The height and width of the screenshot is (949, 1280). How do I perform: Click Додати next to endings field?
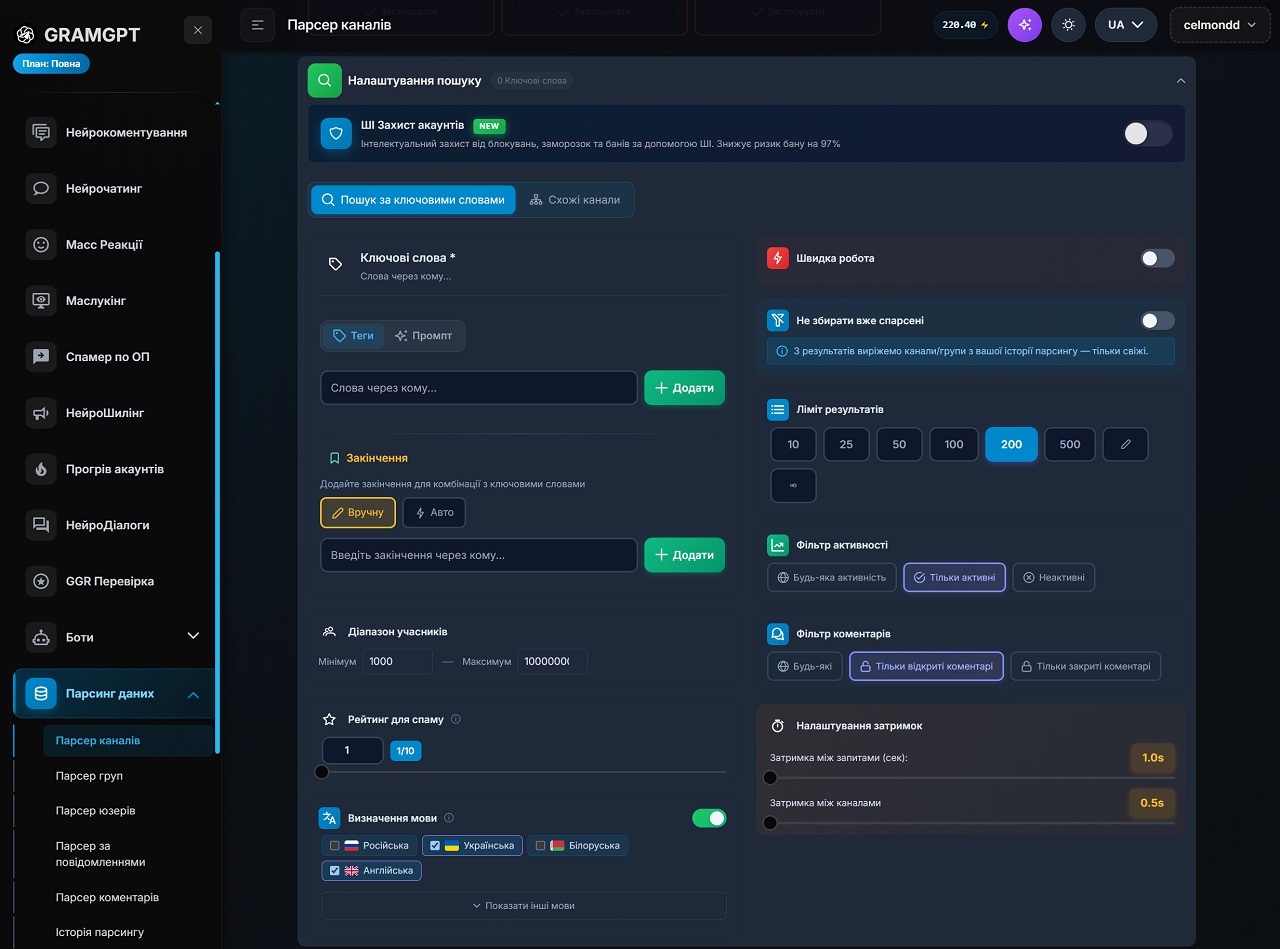684,555
